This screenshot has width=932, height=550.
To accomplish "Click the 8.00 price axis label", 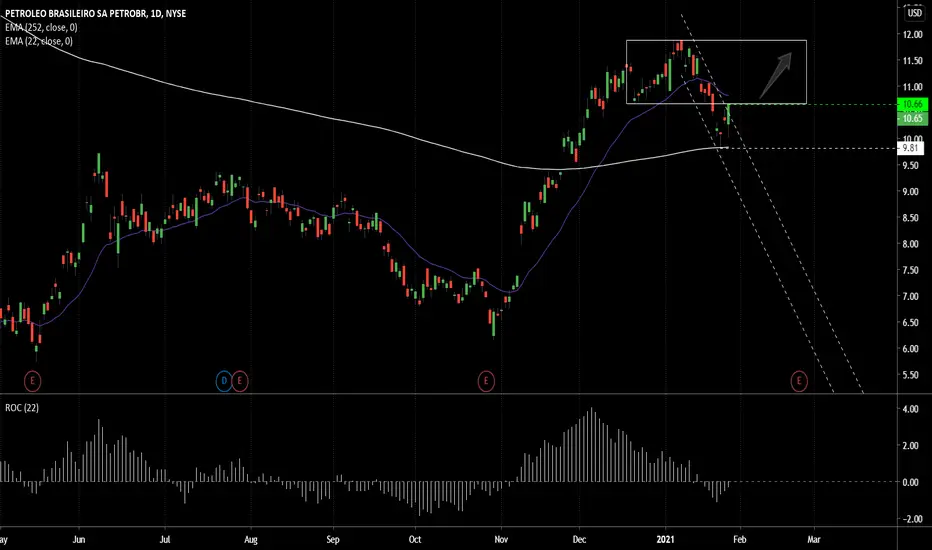I will pos(912,244).
